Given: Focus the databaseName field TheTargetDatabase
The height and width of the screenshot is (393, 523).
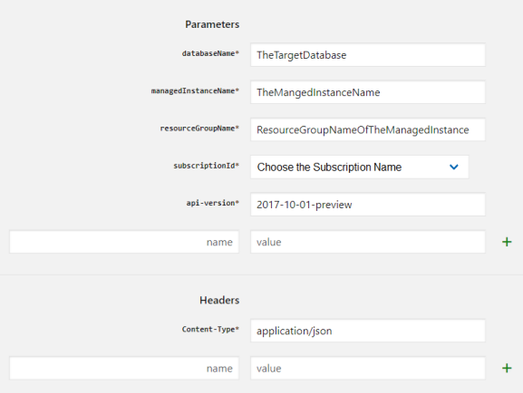Looking at the screenshot, I should pyautogui.click(x=368, y=55).
